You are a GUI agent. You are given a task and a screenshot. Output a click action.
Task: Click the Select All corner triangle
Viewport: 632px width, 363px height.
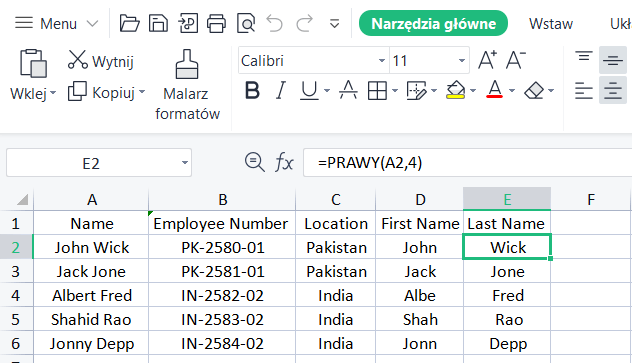[22, 199]
